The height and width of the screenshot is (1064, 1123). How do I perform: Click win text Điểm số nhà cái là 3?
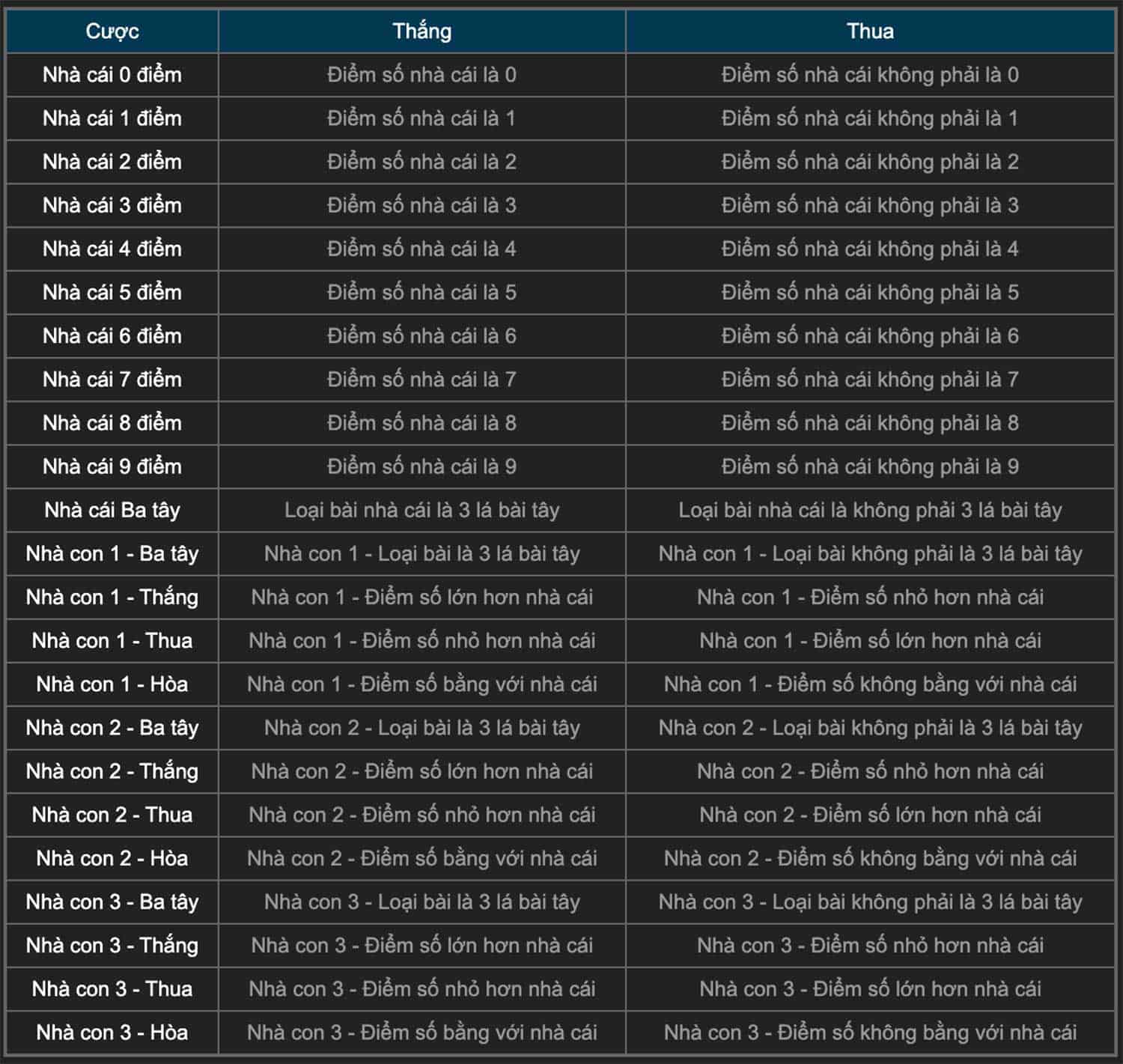pyautogui.click(x=421, y=205)
